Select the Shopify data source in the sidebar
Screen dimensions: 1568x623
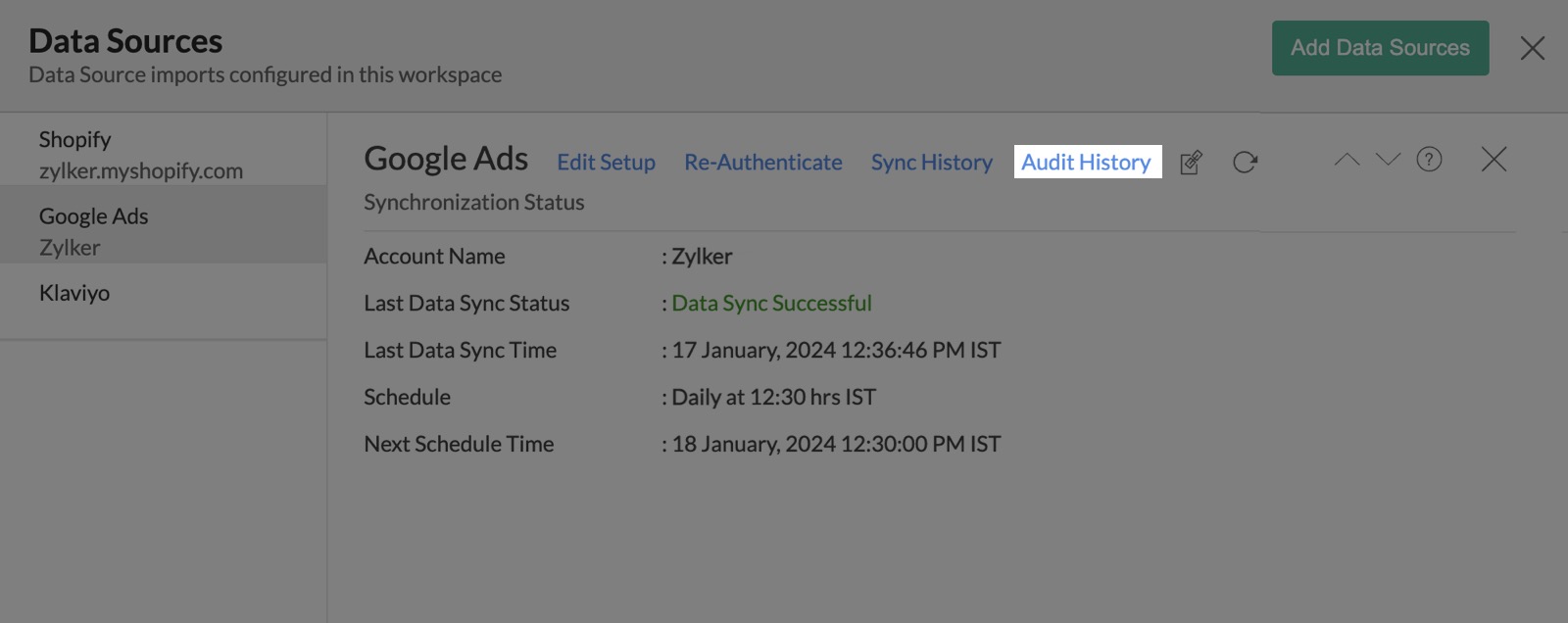click(x=163, y=155)
